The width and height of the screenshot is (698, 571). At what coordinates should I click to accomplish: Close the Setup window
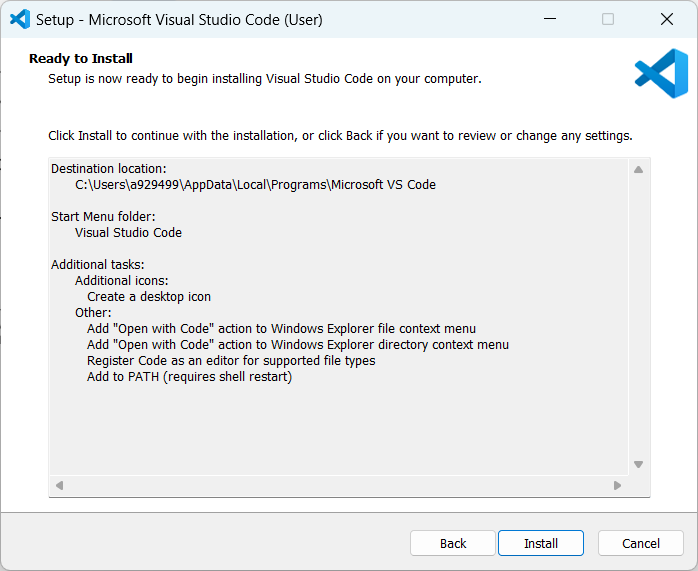666,19
